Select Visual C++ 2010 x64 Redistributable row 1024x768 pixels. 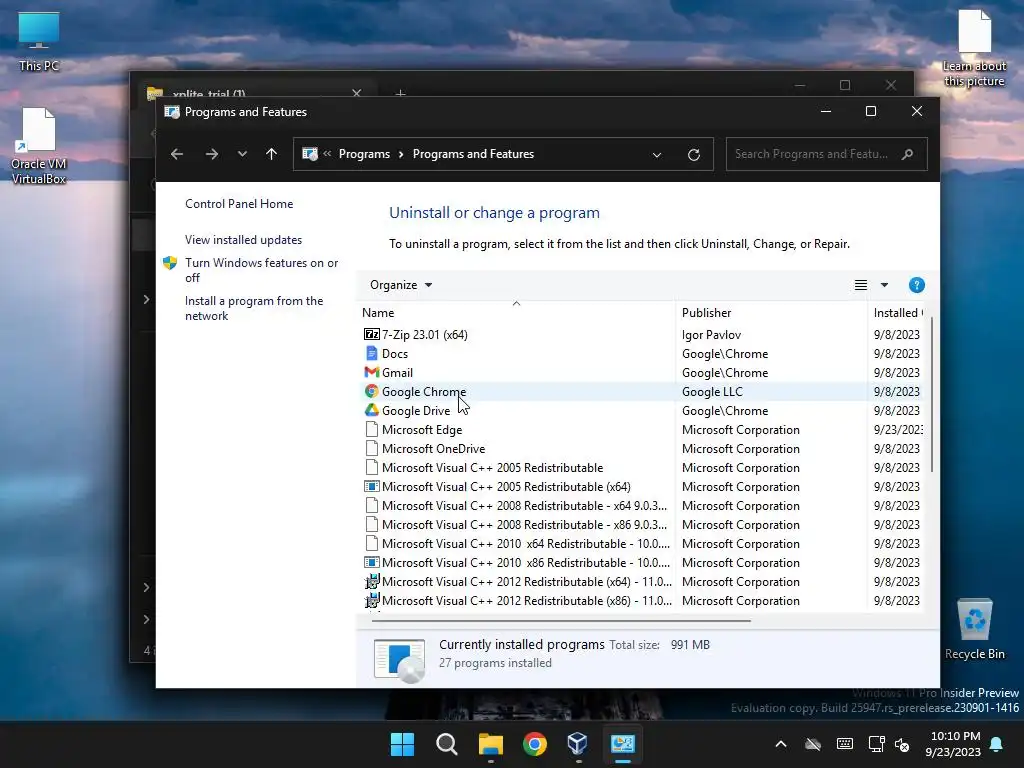pos(642,543)
